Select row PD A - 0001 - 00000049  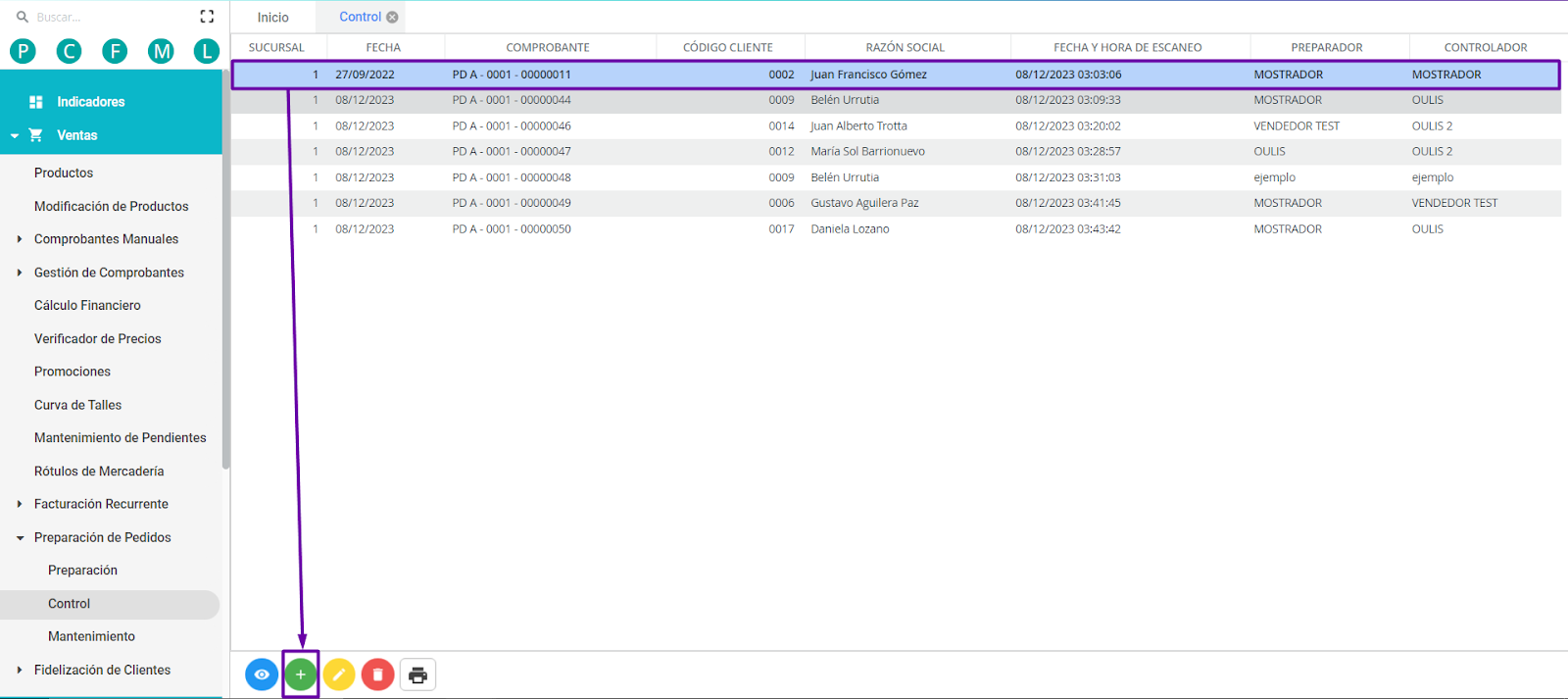pyautogui.click(x=896, y=203)
